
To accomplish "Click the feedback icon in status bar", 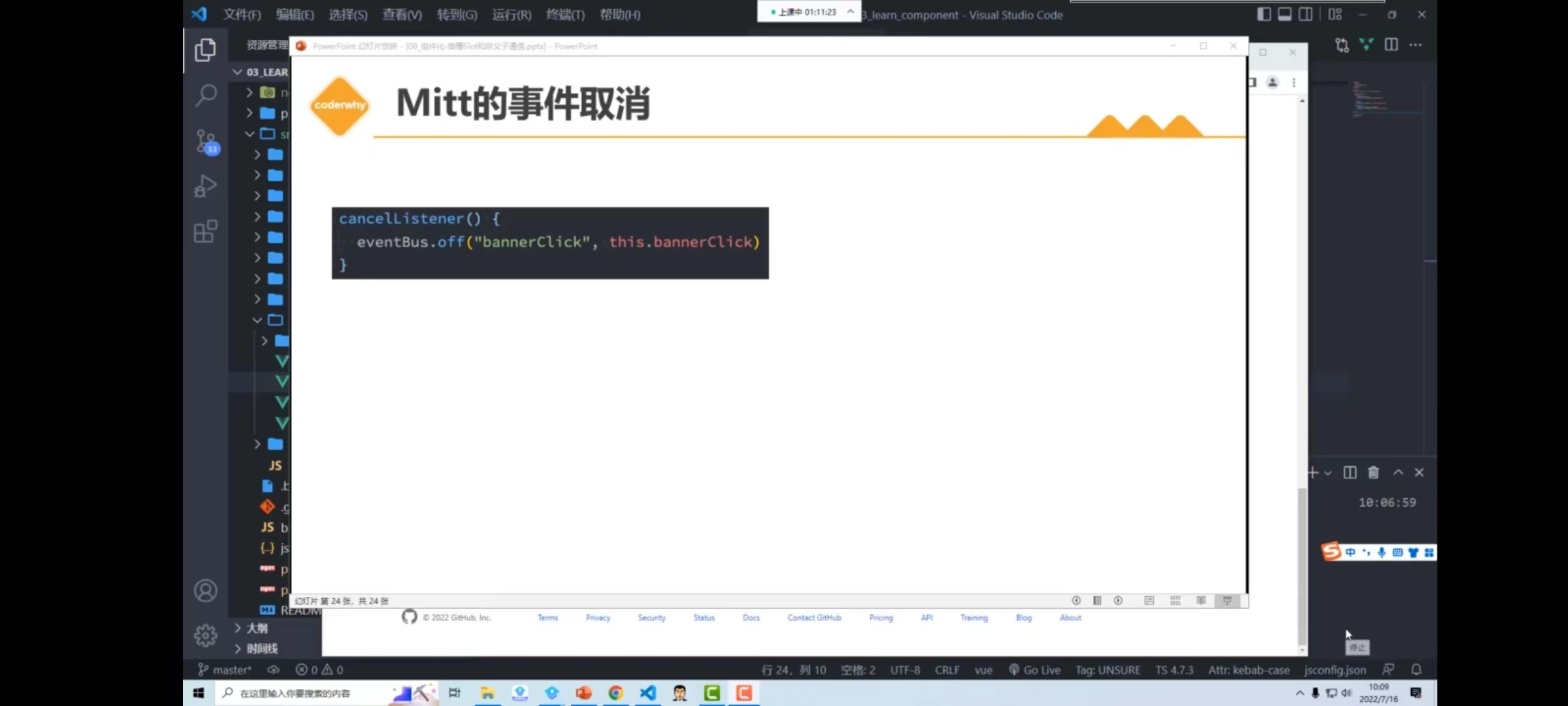I will pyautogui.click(x=1388, y=669).
